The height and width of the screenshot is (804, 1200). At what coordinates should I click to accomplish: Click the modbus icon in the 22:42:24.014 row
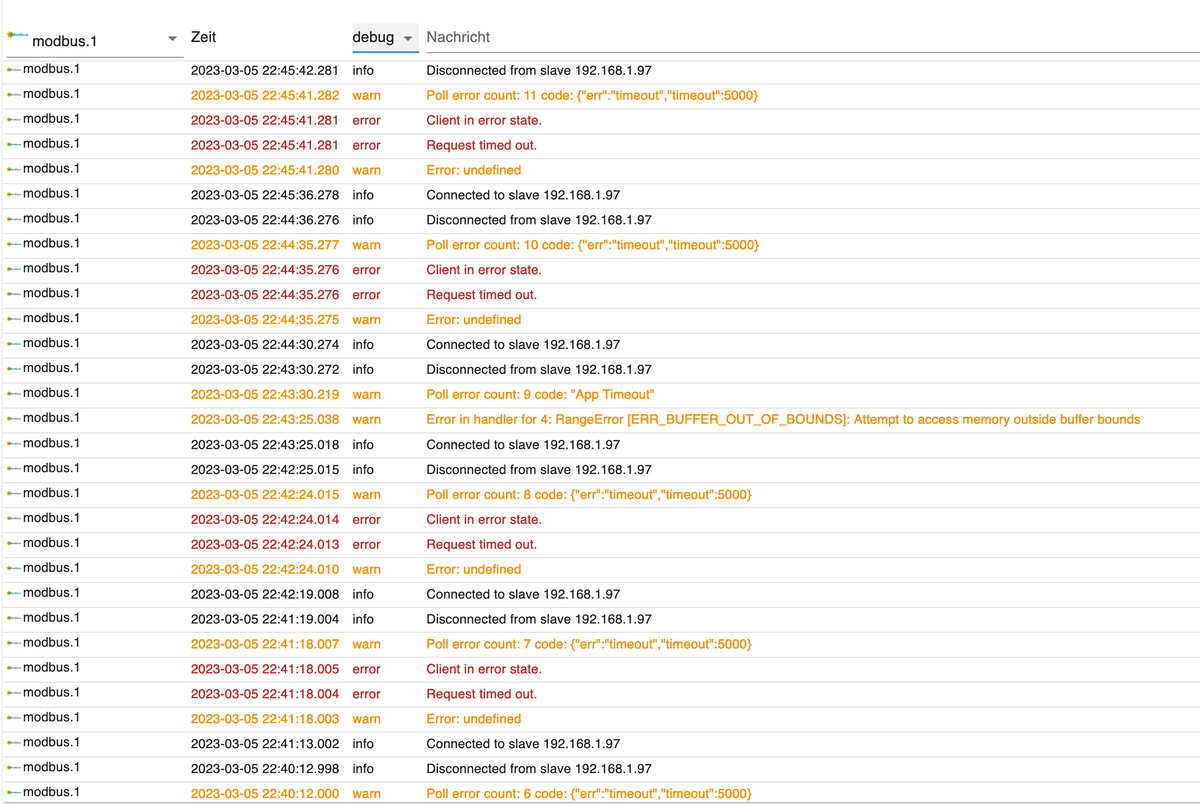(14, 519)
